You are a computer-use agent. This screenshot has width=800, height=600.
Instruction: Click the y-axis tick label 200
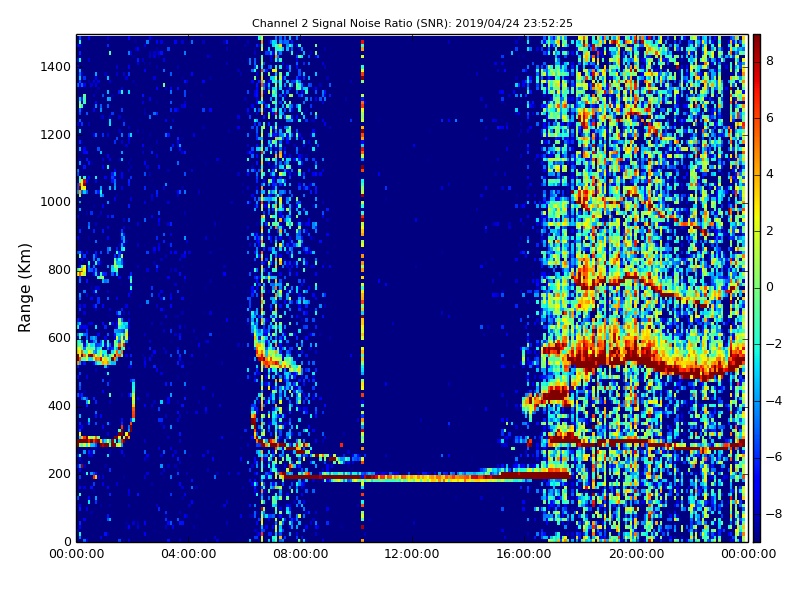60,473
